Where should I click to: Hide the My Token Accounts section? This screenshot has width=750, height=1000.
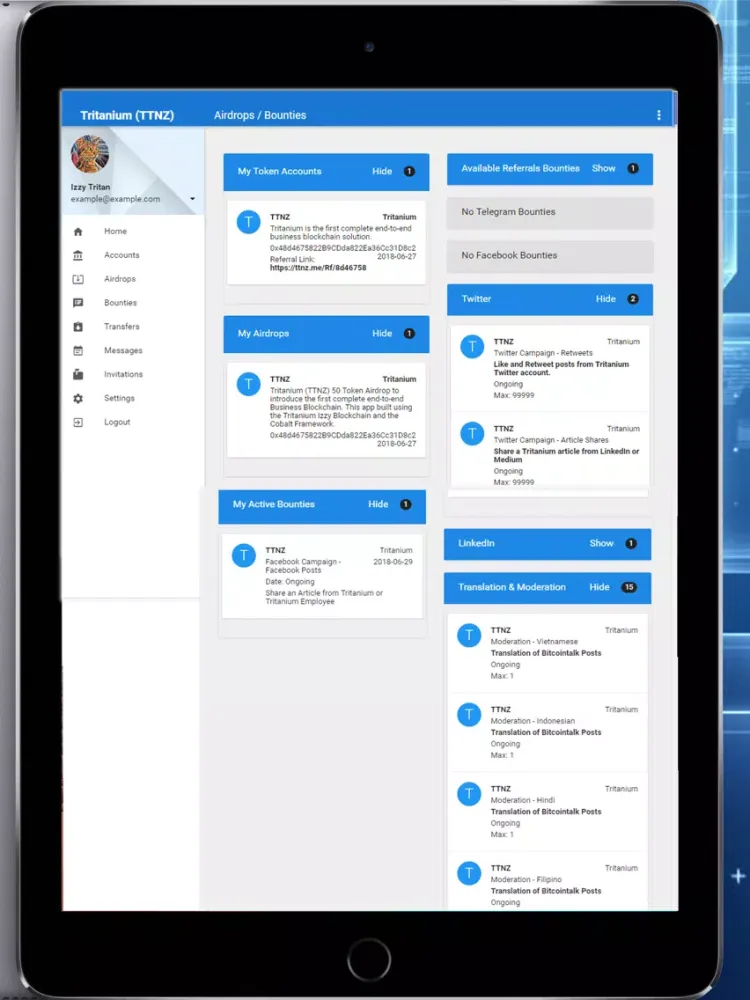pos(382,171)
